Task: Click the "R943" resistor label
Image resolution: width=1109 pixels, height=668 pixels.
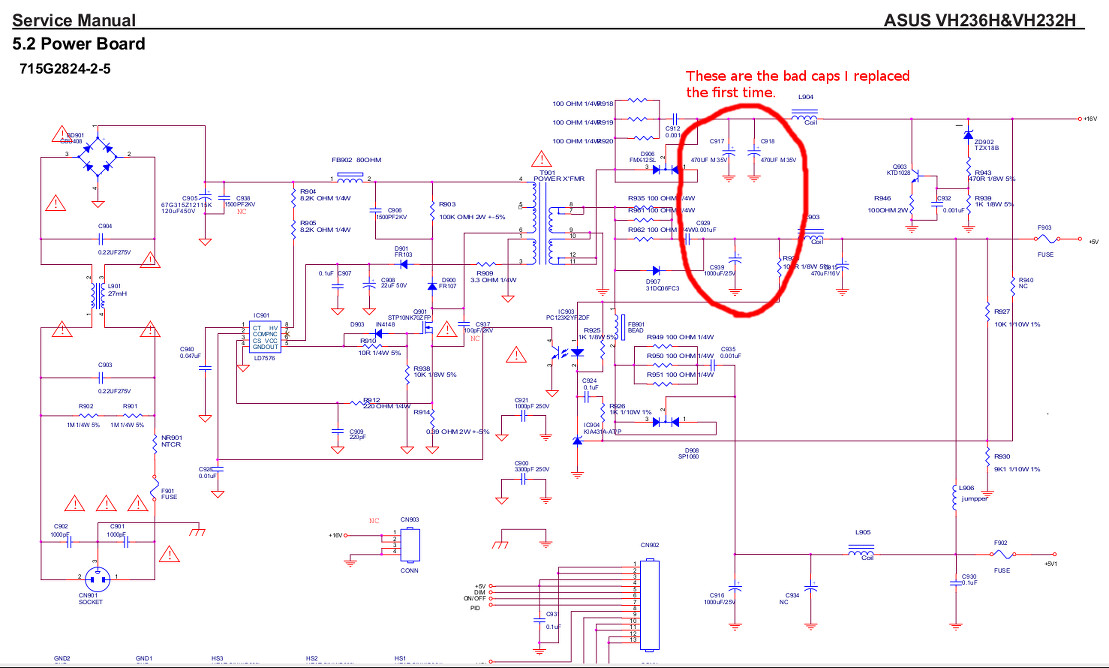Action: tap(983, 173)
